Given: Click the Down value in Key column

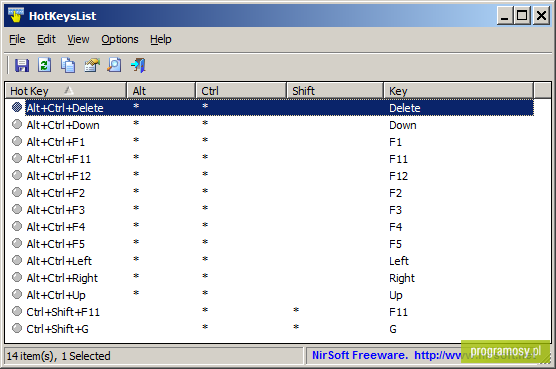Looking at the screenshot, I should 403,125.
